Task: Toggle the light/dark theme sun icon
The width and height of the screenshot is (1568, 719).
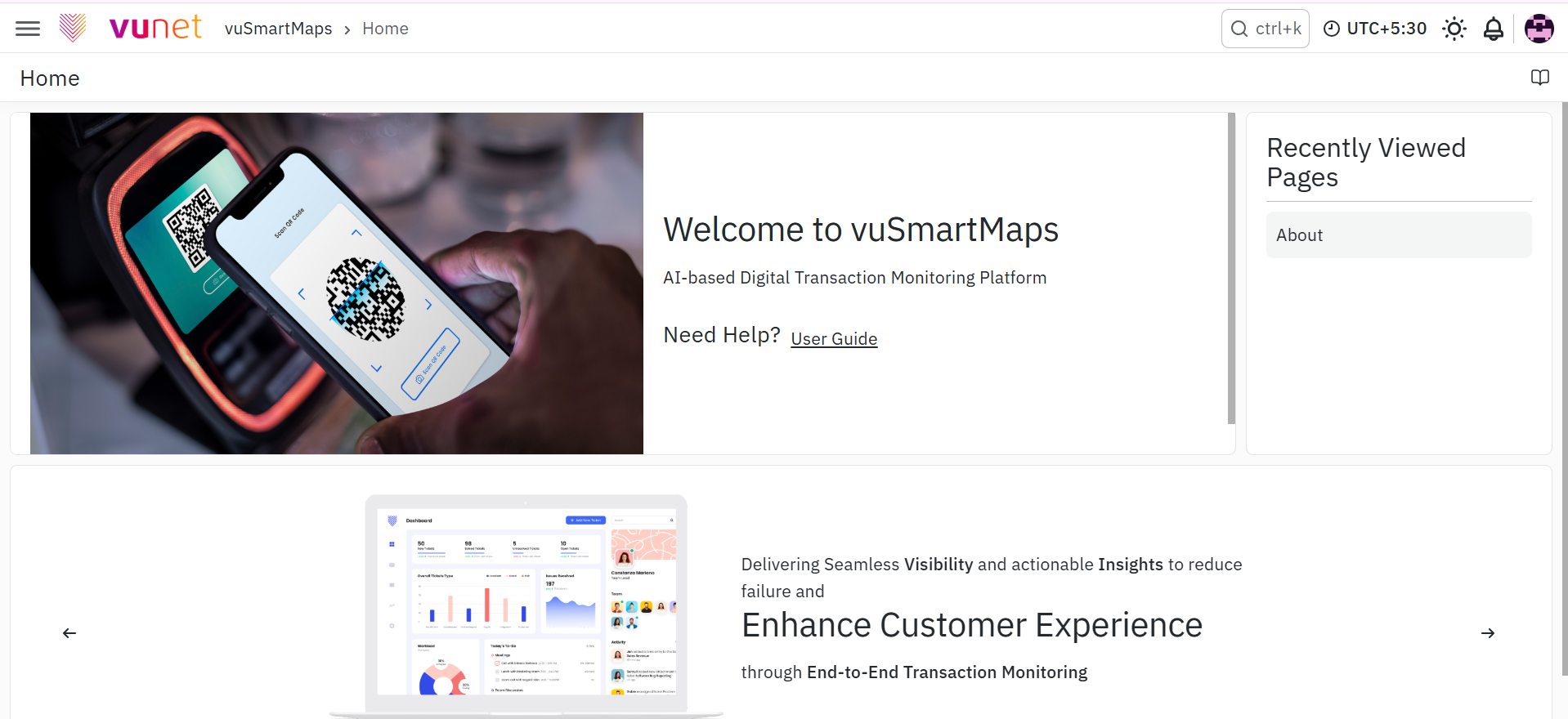Action: coord(1454,29)
